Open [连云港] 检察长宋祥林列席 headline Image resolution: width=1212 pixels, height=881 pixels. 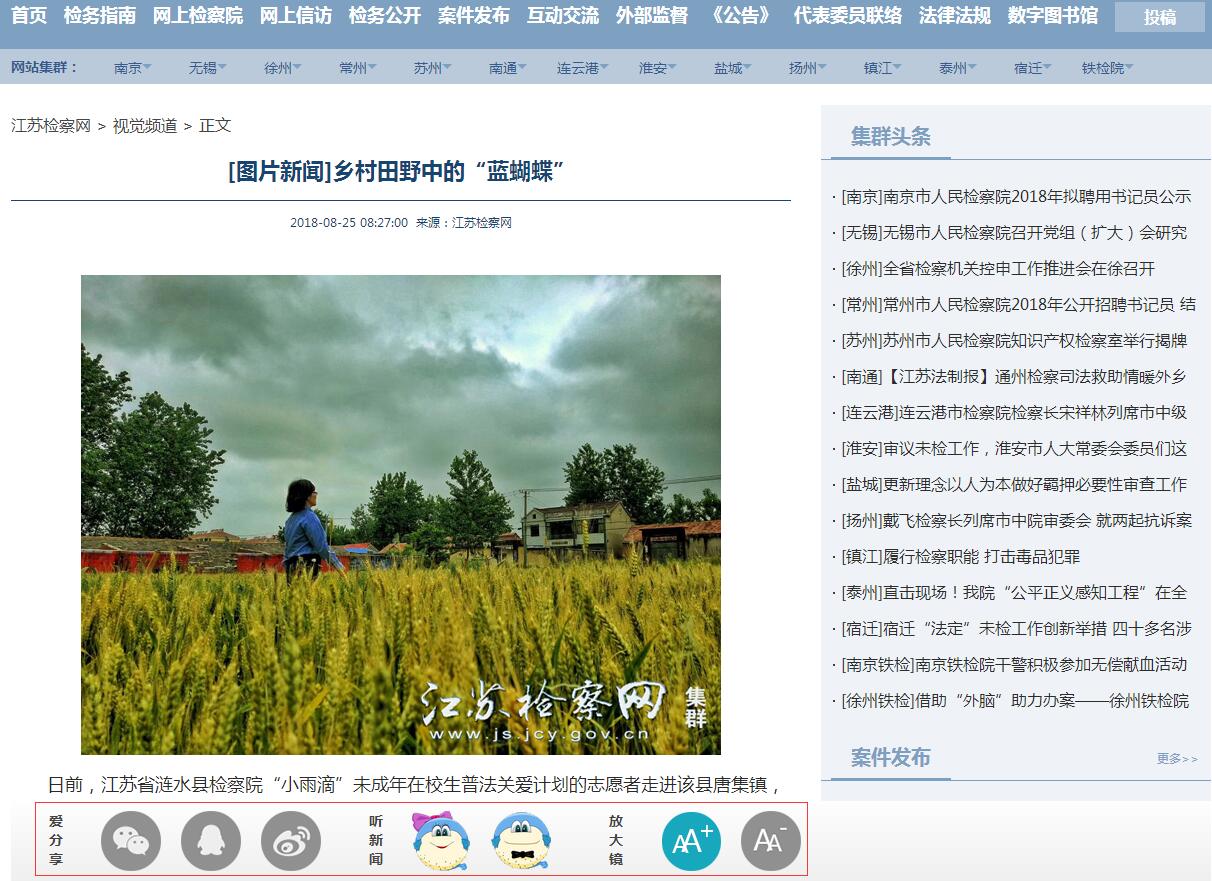pos(1014,413)
